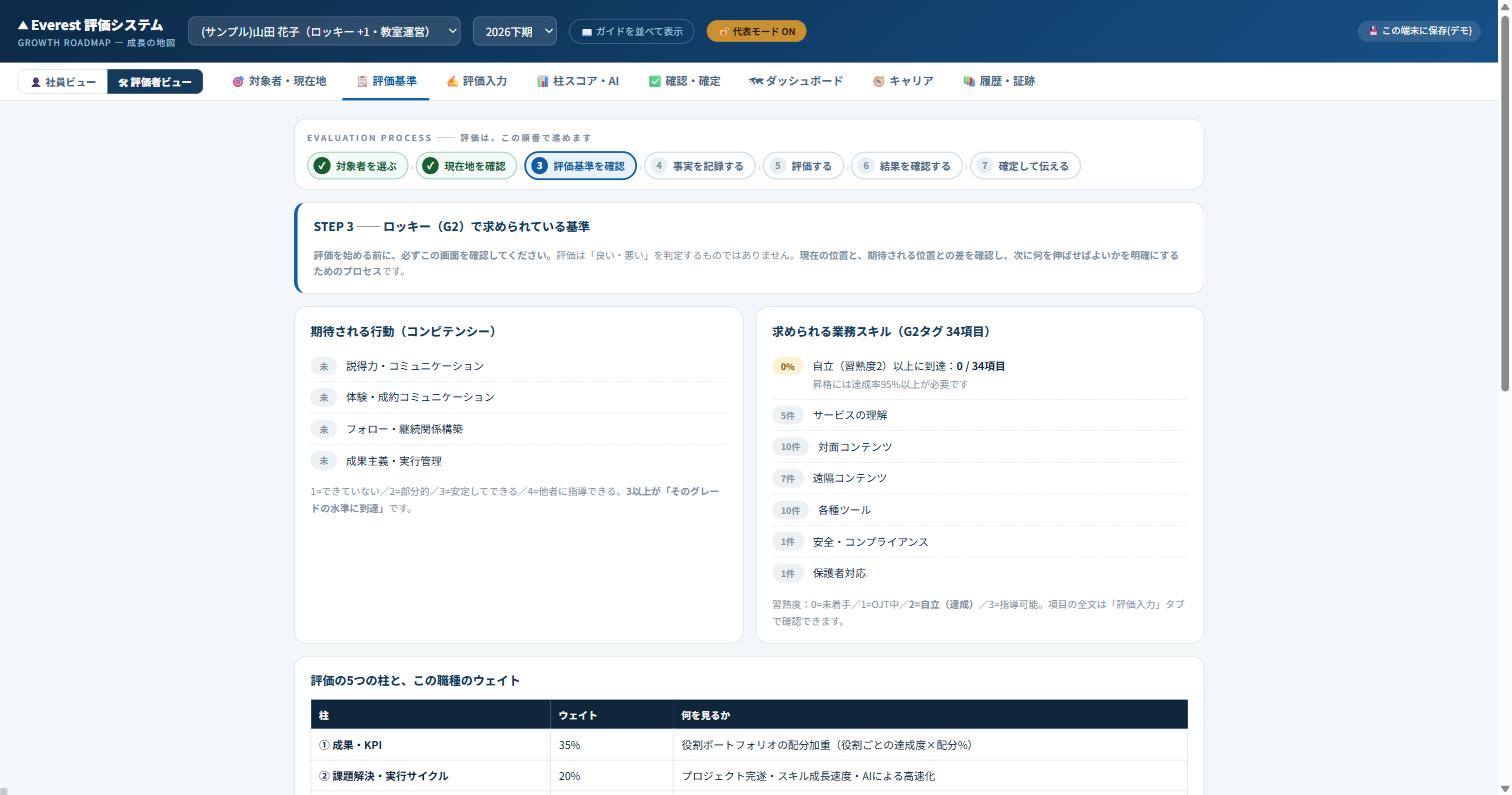This screenshot has height=795, width=1512.
Task: Click the save icon on この端末に保存
Action: point(1374,31)
